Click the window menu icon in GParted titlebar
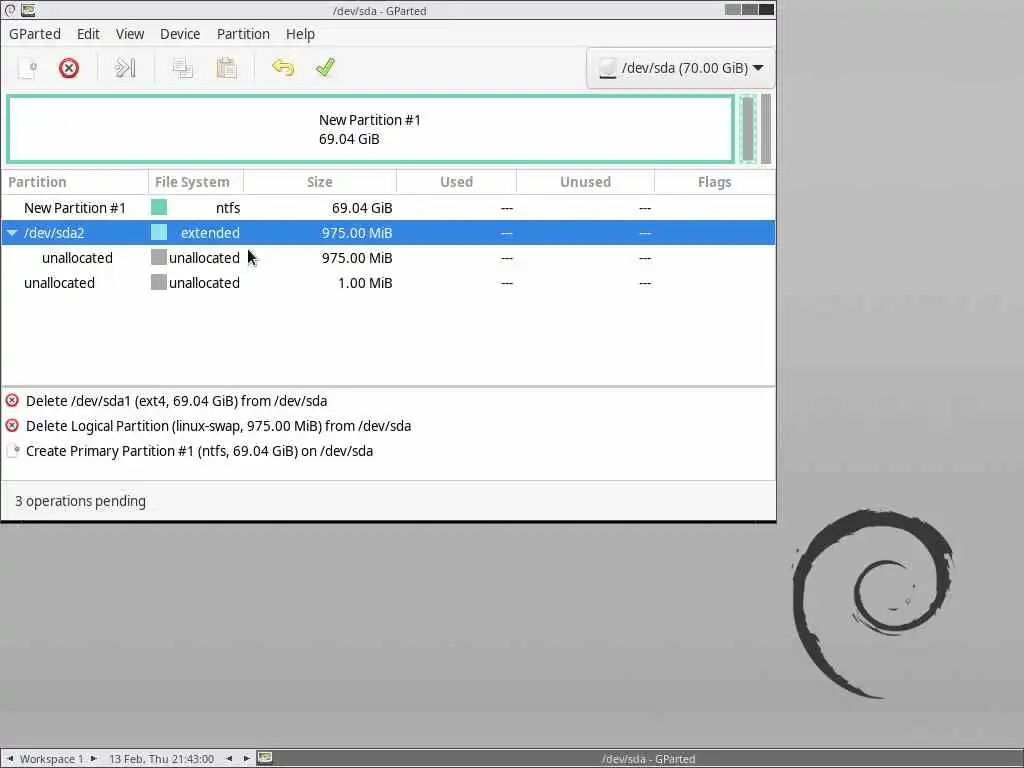This screenshot has width=1024, height=768. (x=10, y=10)
